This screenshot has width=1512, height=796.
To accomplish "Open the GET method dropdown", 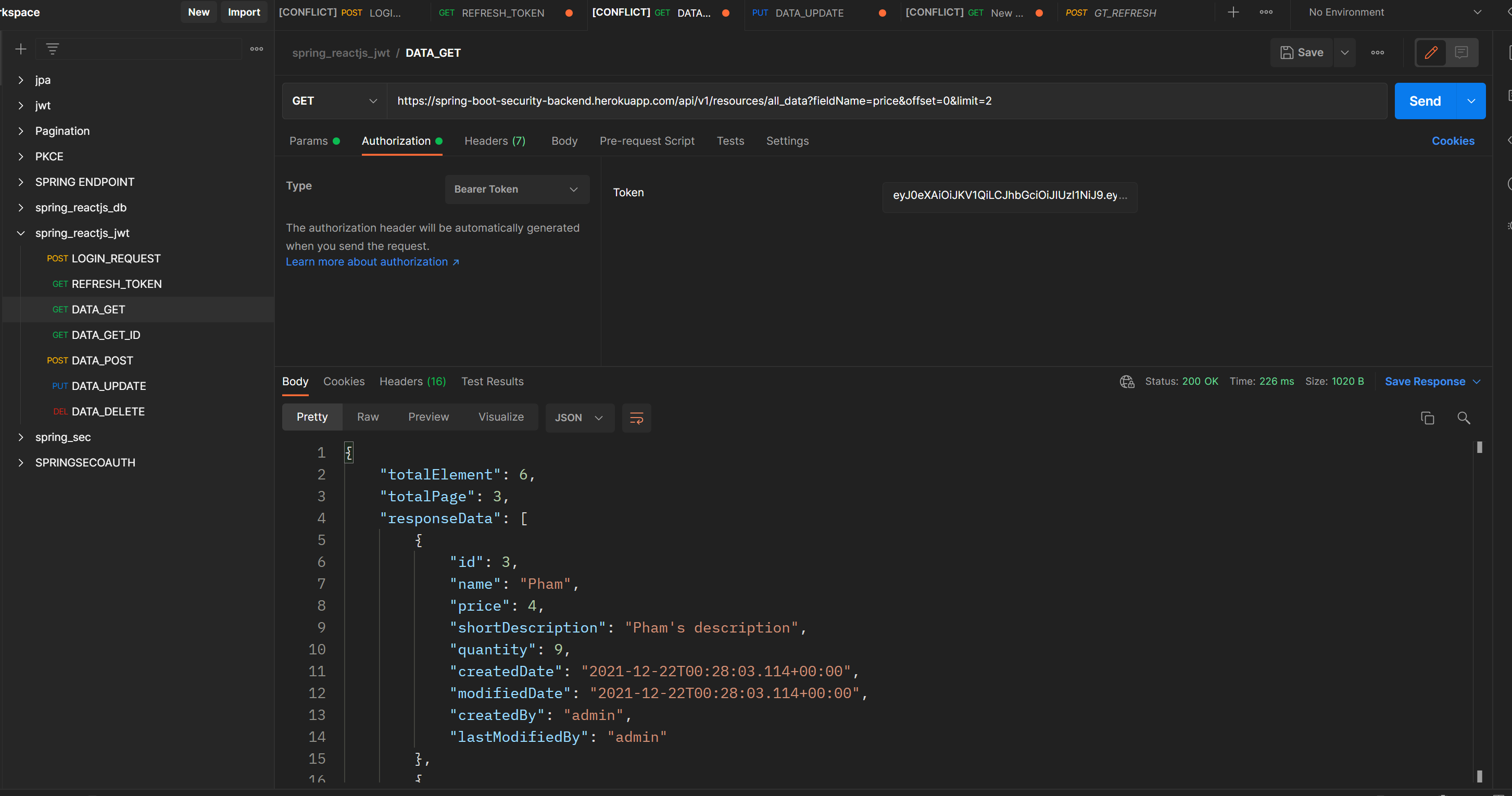I will pyautogui.click(x=334, y=101).
